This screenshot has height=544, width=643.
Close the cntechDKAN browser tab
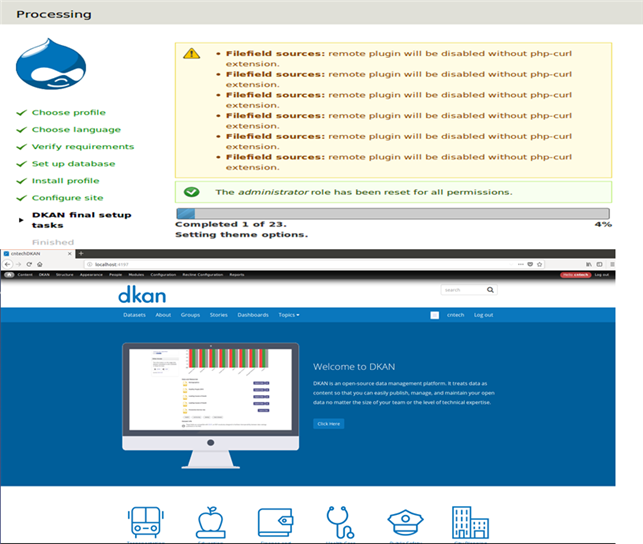click(69, 254)
